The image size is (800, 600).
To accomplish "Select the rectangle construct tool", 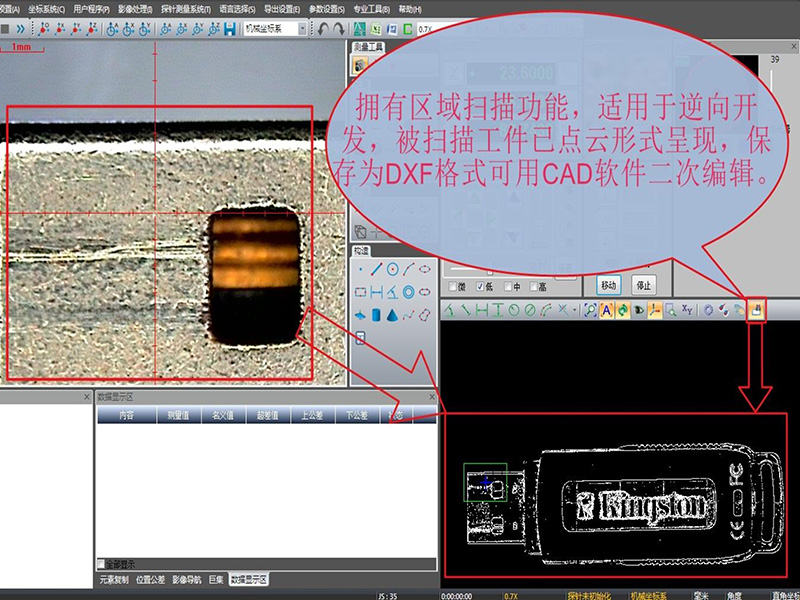I will tap(361, 292).
